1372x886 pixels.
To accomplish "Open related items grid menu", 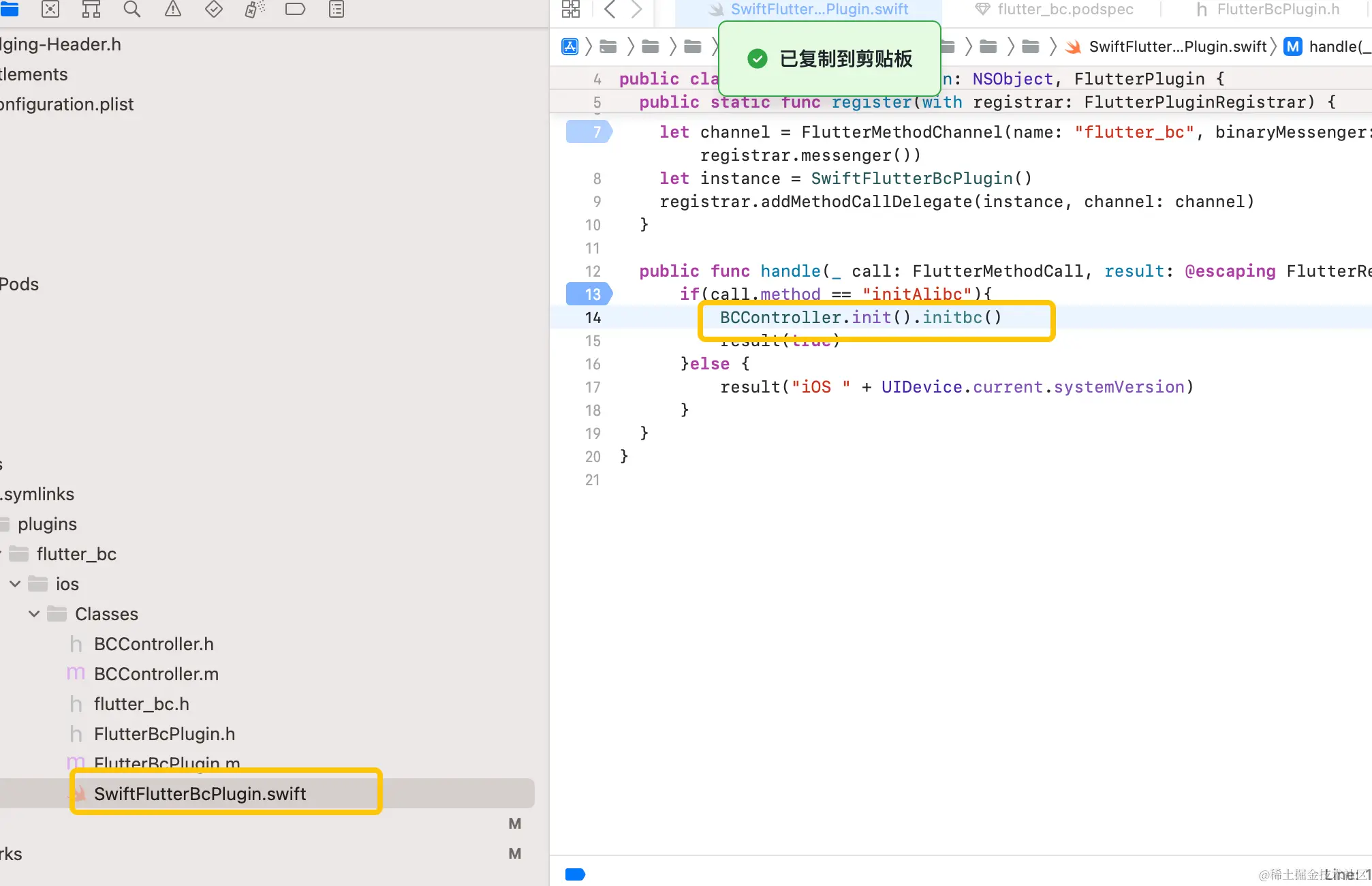I will (571, 9).
